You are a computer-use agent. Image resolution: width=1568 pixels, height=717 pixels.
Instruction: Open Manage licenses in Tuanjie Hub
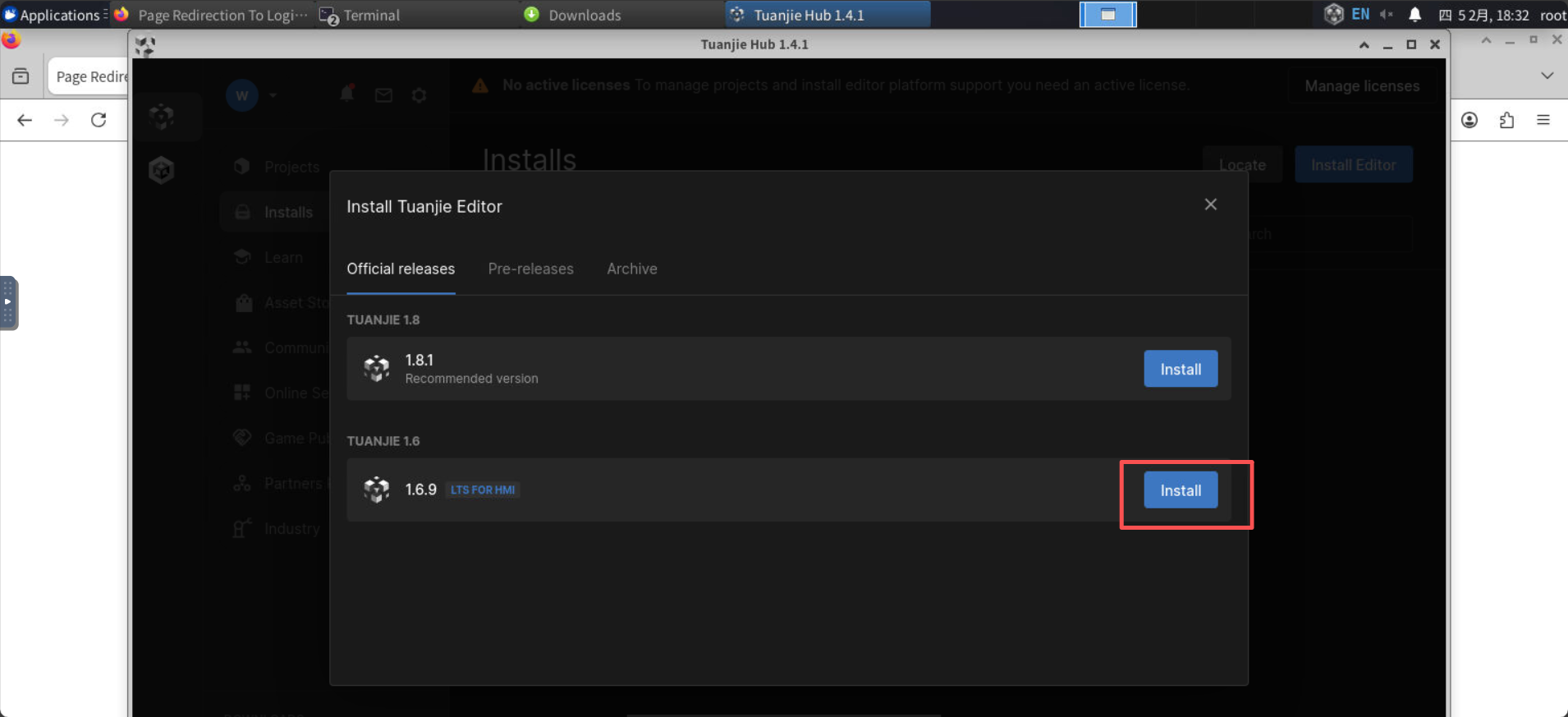[x=1362, y=86]
